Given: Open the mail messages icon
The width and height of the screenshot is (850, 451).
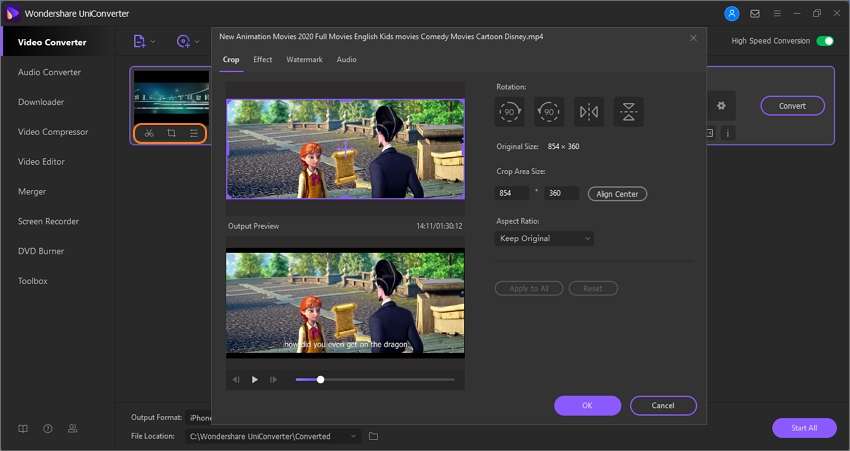Looking at the screenshot, I should (x=755, y=14).
